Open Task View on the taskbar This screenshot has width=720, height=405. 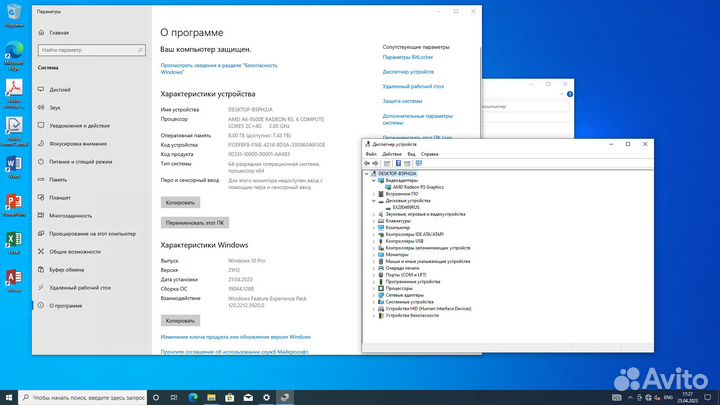[174, 398]
